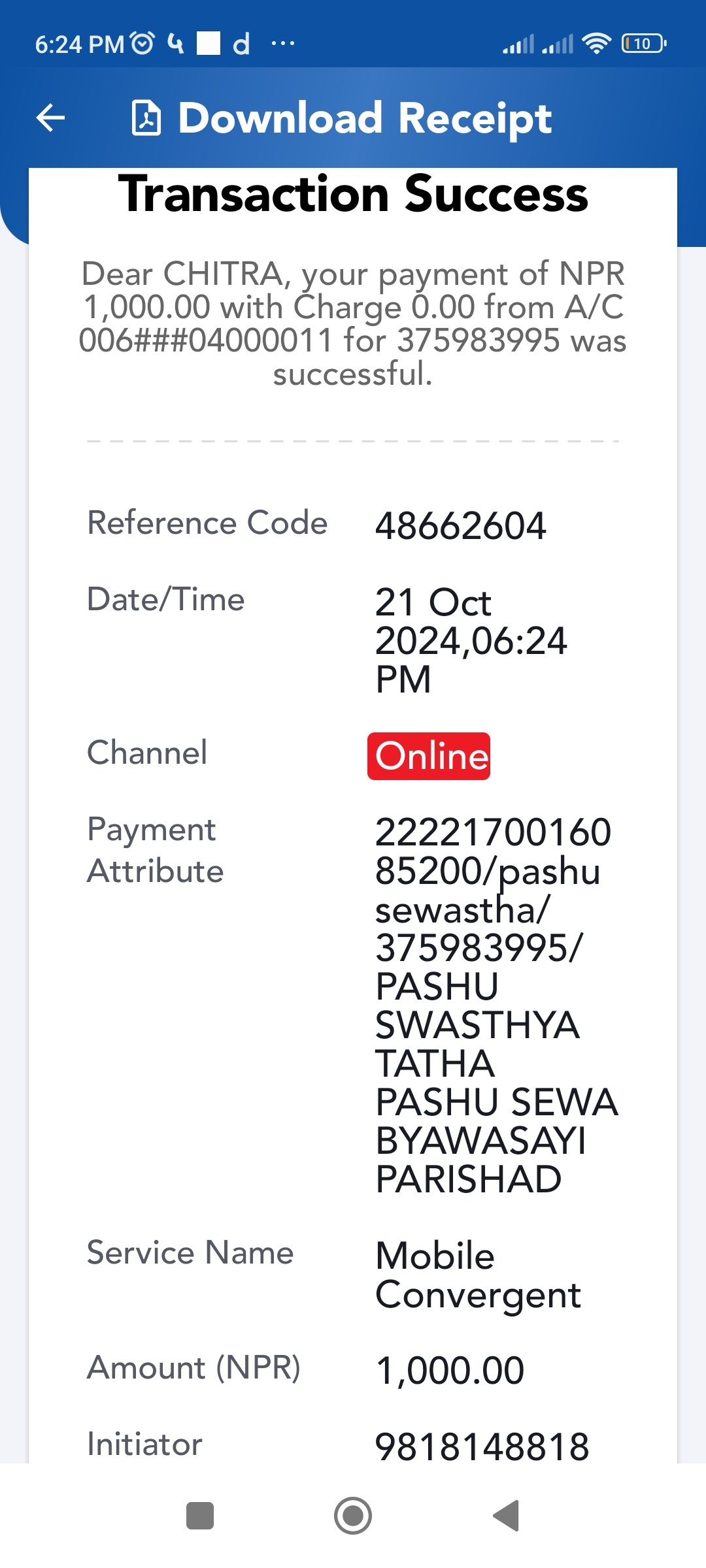Tap the PDF document icon

(146, 118)
